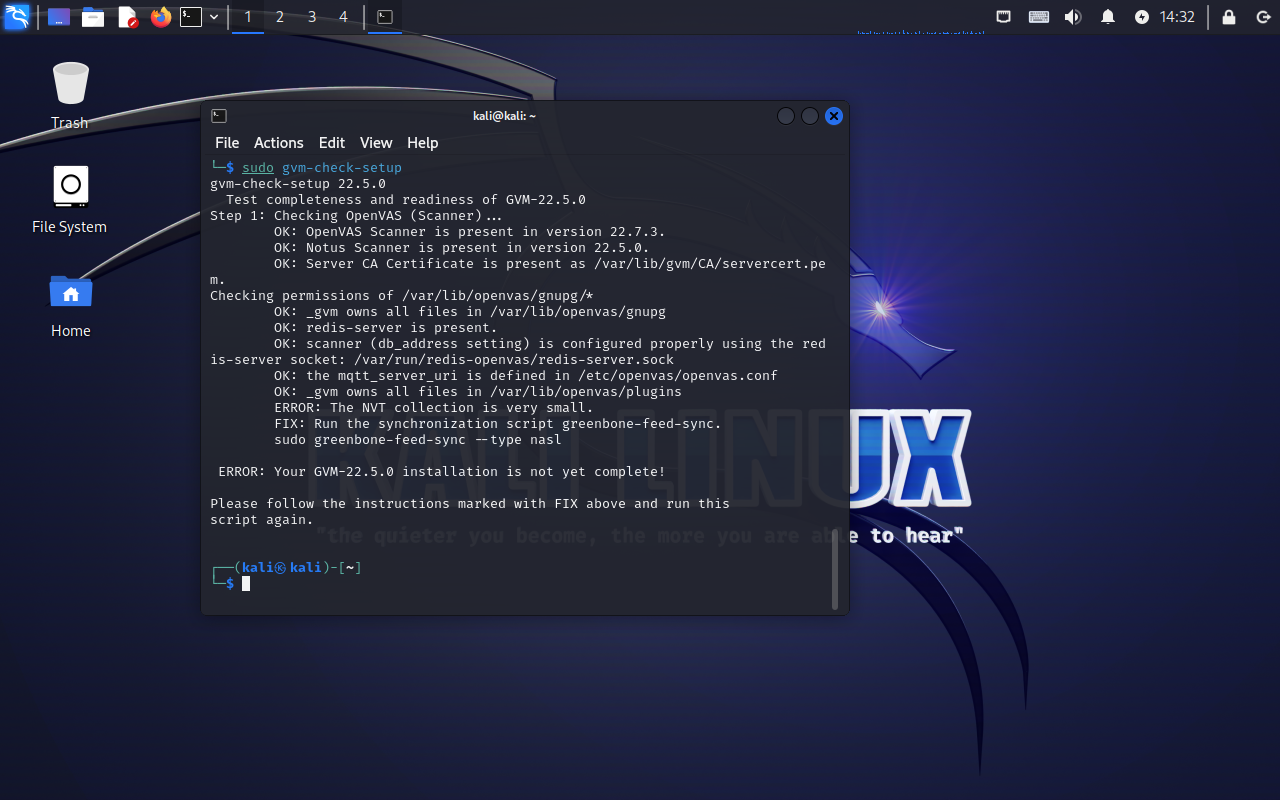1280x800 pixels.
Task: Open the Help menu in the terminal
Action: [x=423, y=143]
